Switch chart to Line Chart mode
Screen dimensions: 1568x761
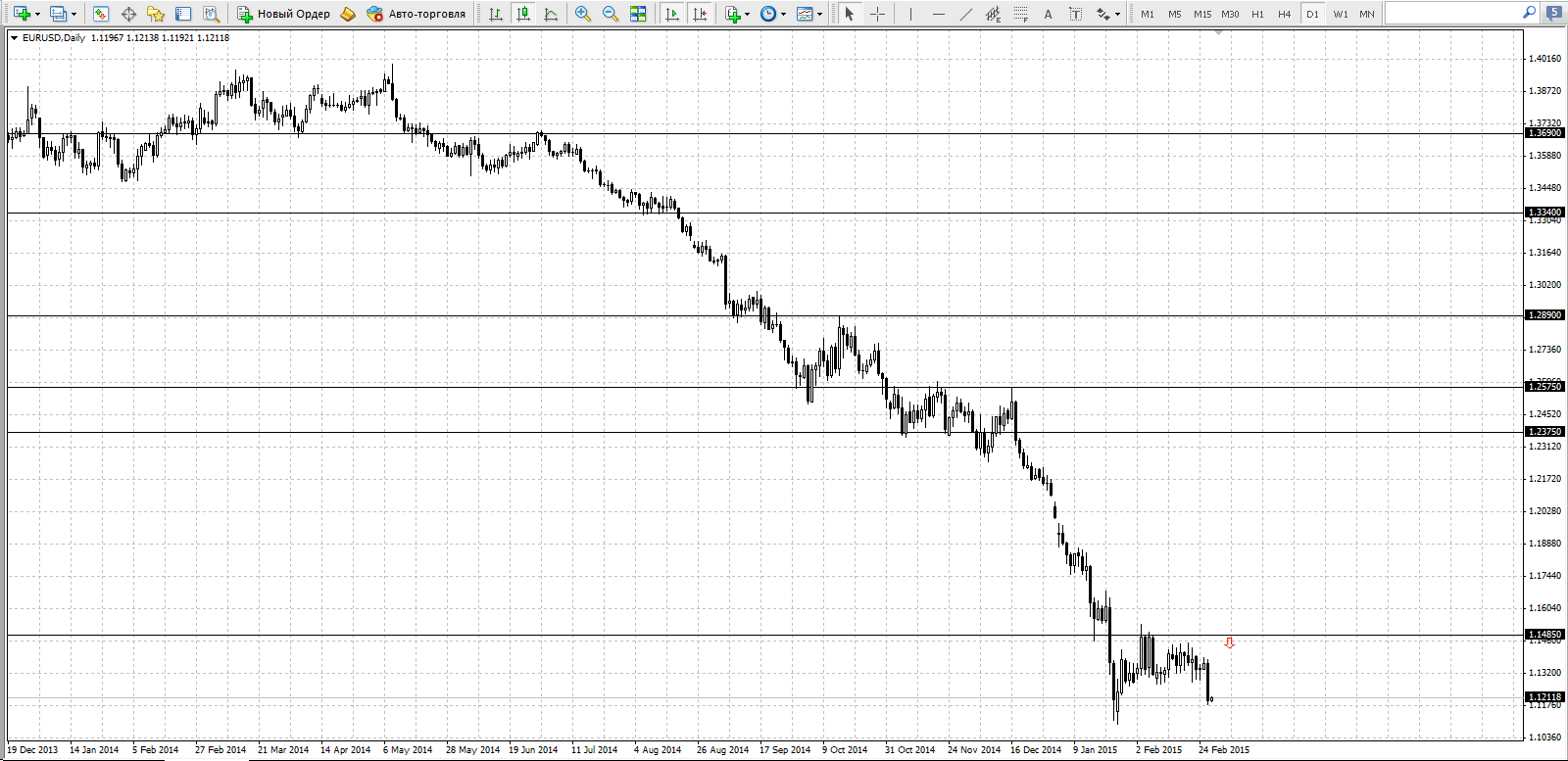pos(551,14)
